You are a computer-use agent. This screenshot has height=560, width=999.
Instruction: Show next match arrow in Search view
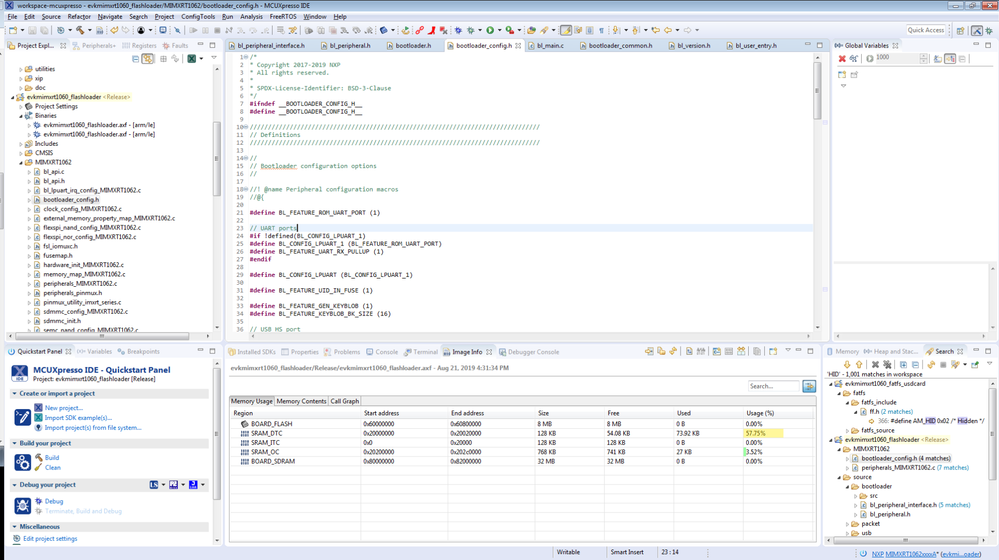pos(847,365)
